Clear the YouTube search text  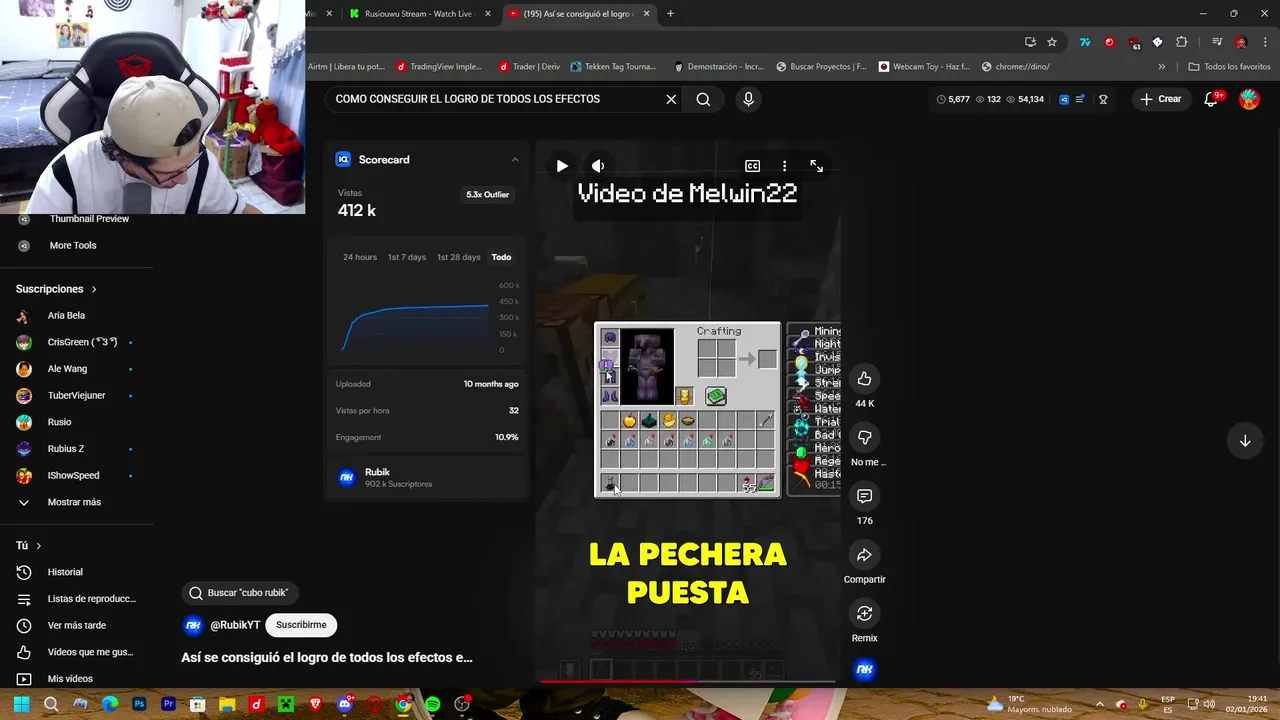tap(671, 99)
